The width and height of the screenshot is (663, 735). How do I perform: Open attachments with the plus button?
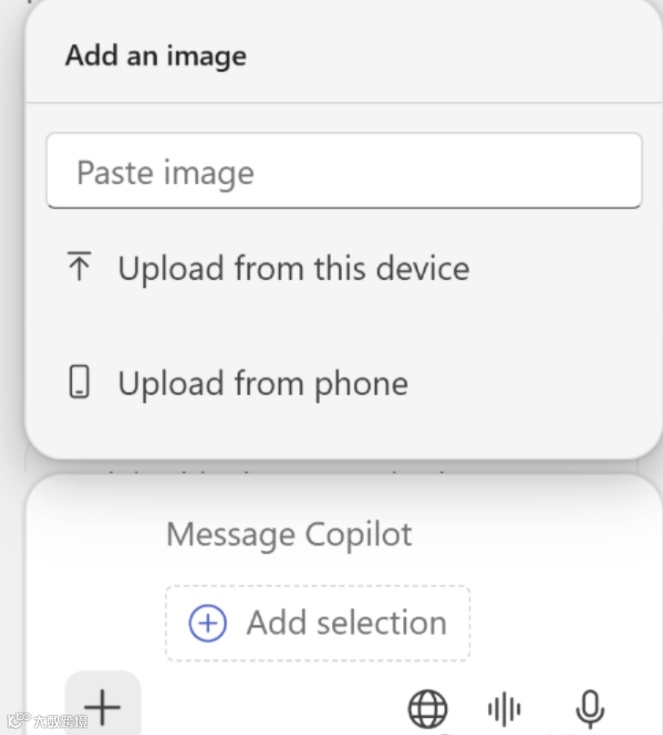click(102, 707)
